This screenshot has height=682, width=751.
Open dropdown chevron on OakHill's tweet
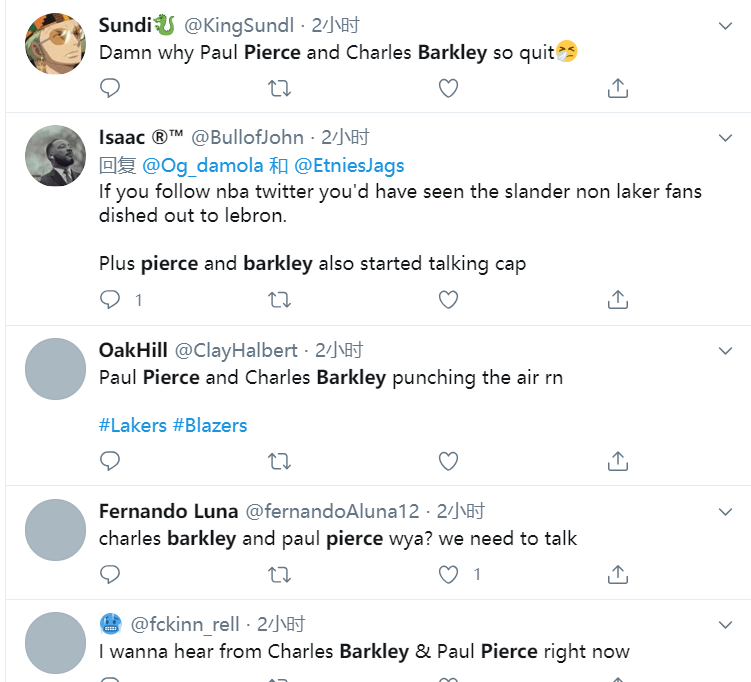[726, 350]
